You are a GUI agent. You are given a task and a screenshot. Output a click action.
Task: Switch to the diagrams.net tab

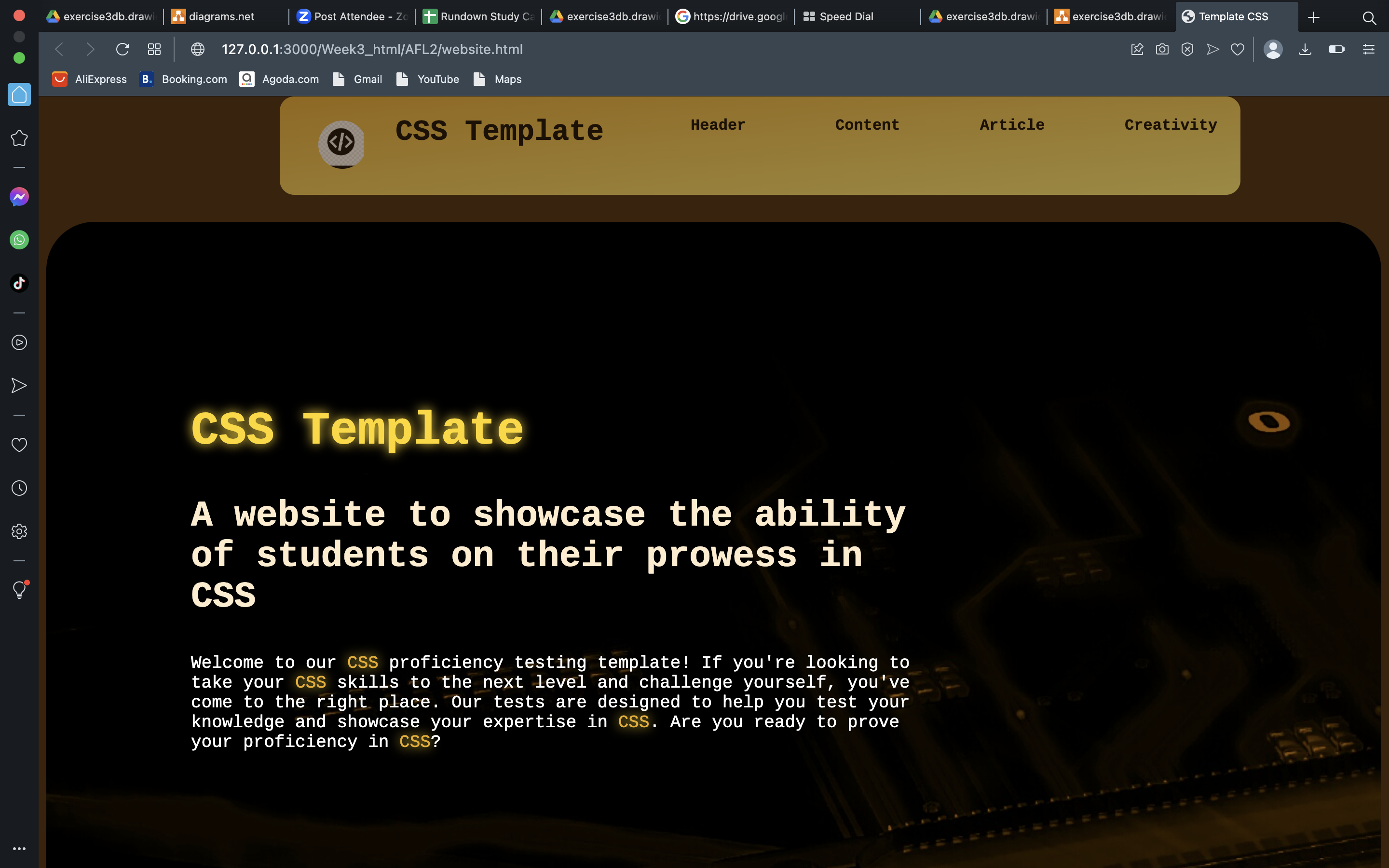click(x=221, y=17)
